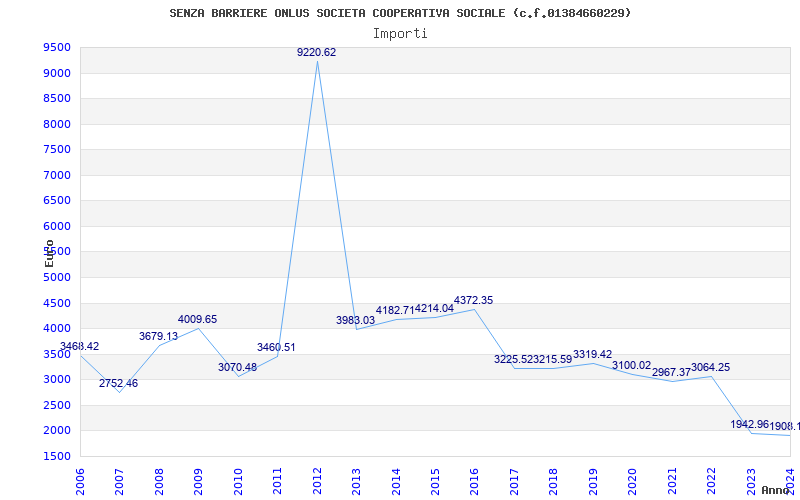800x500 pixels.
Task: Click the 2019 year axis label
Action: [593, 481]
